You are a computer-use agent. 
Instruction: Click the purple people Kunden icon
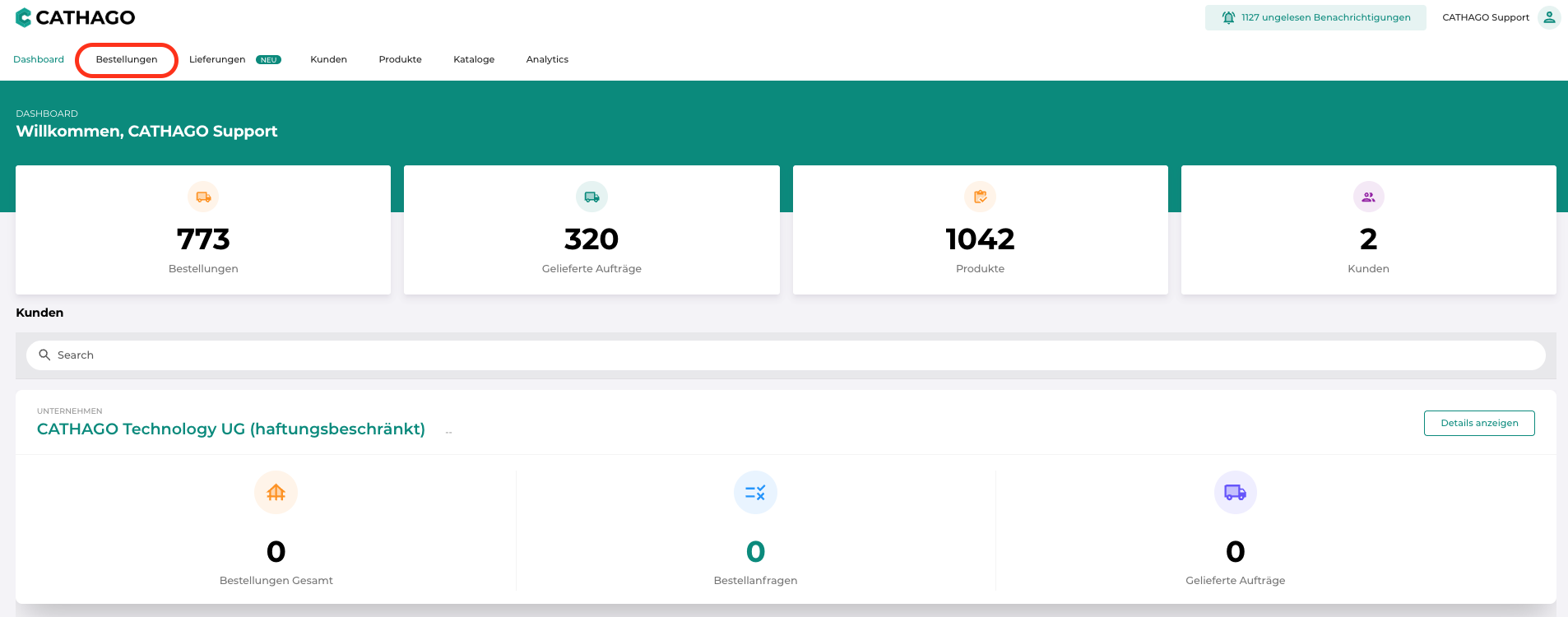(1368, 197)
